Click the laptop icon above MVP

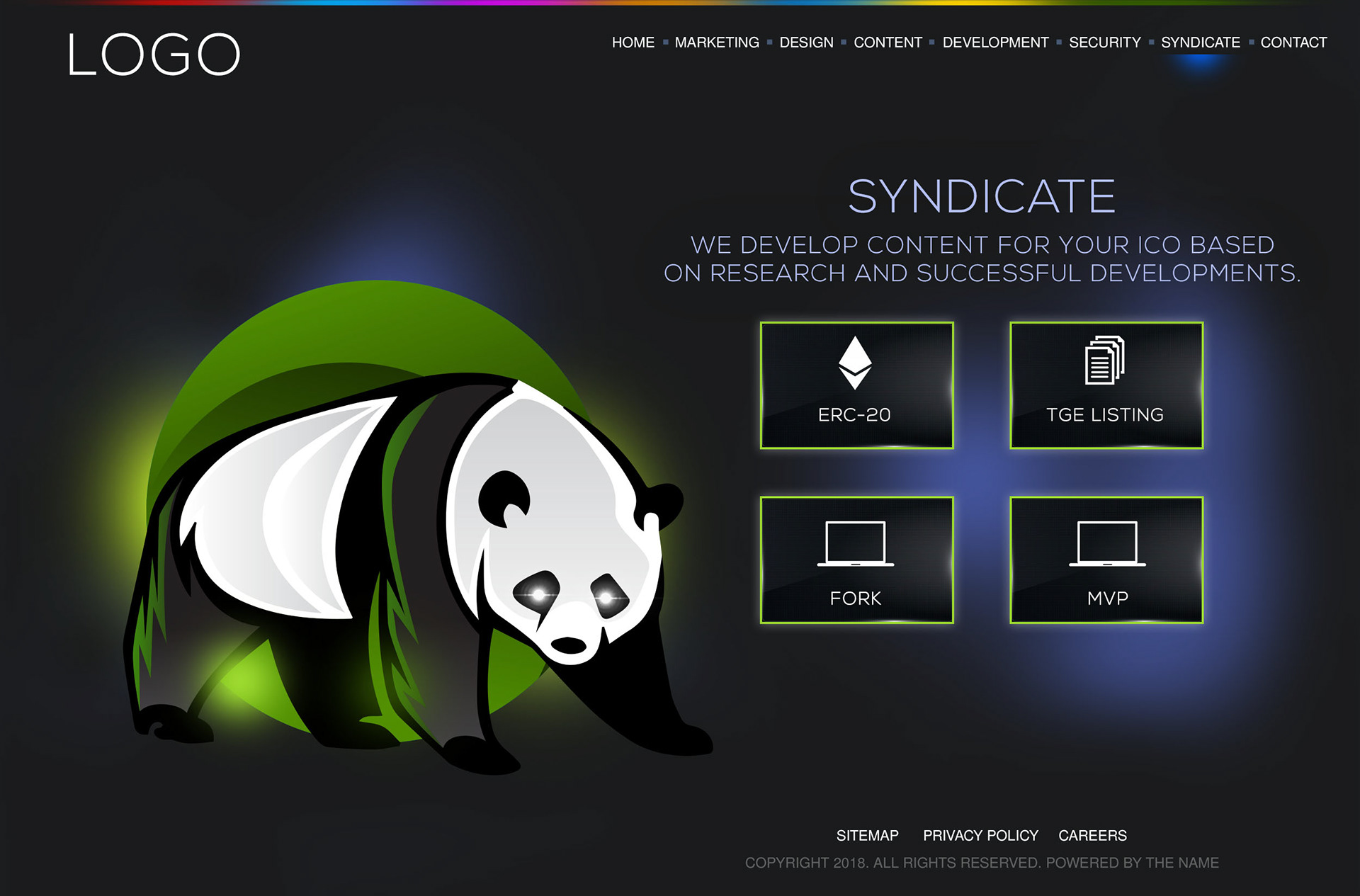coord(1107,544)
